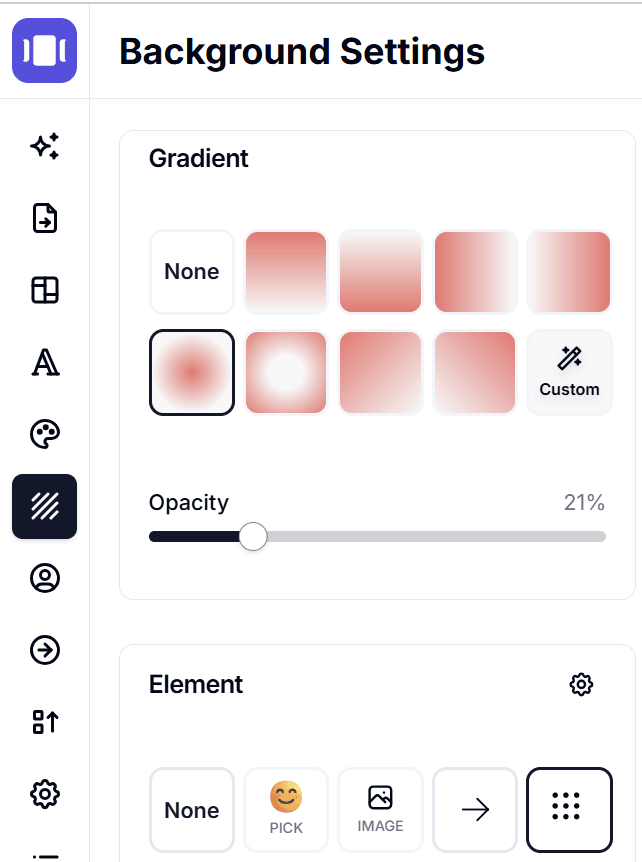Viewport: 642px width, 862px height.
Task: Select the AI sparkles tool
Action: pyautogui.click(x=44, y=146)
